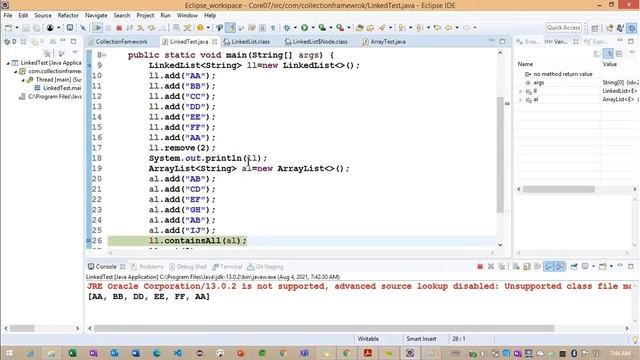The image size is (640, 360).
Task: Open the Debug button dropdown arrow
Action: click(295, 28)
